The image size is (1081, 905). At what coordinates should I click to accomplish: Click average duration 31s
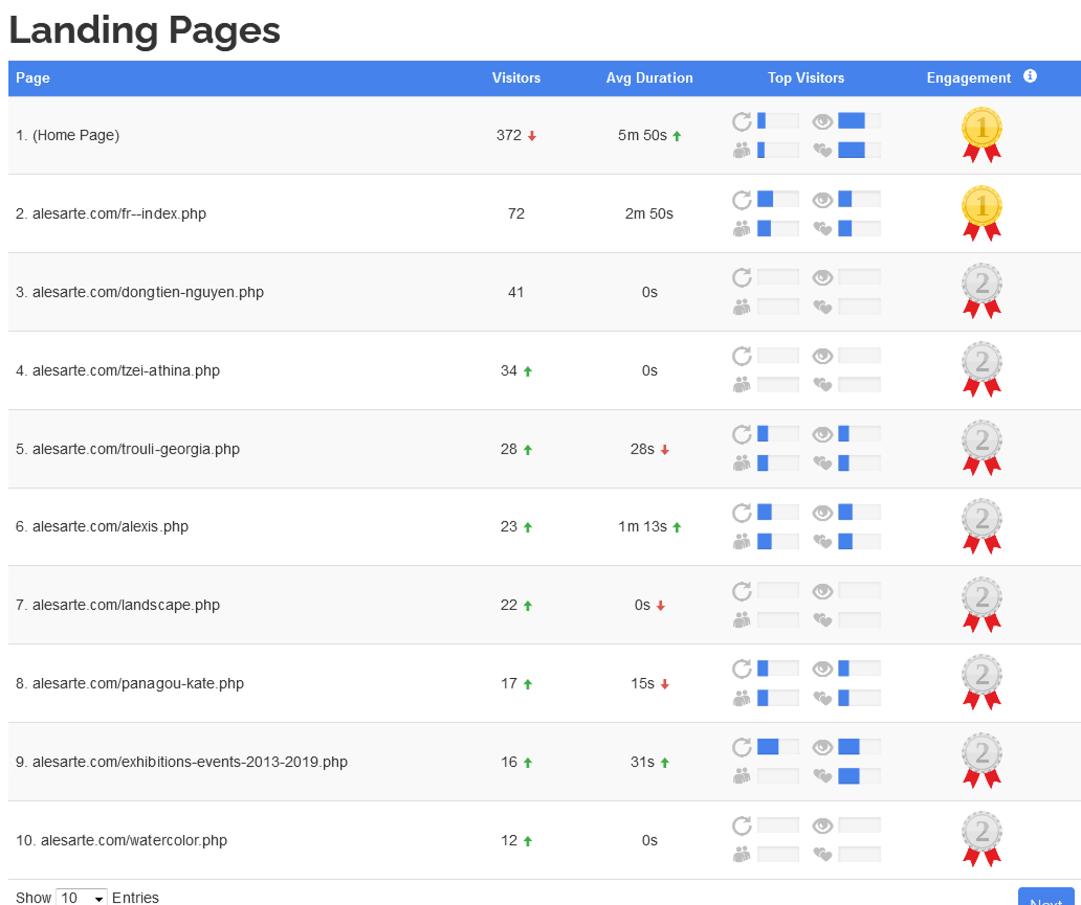642,762
